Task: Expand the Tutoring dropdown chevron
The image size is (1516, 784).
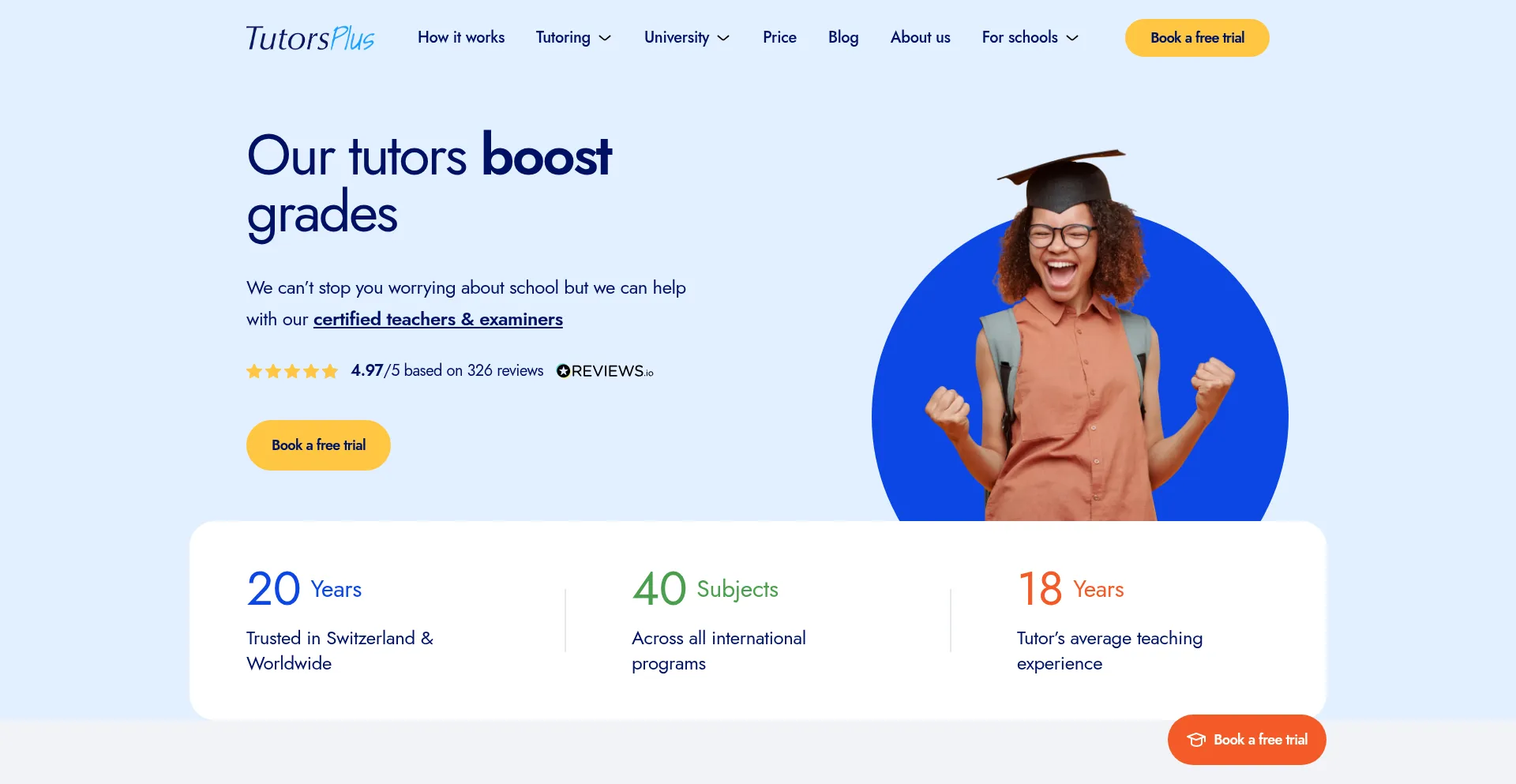Action: pyautogui.click(x=606, y=38)
